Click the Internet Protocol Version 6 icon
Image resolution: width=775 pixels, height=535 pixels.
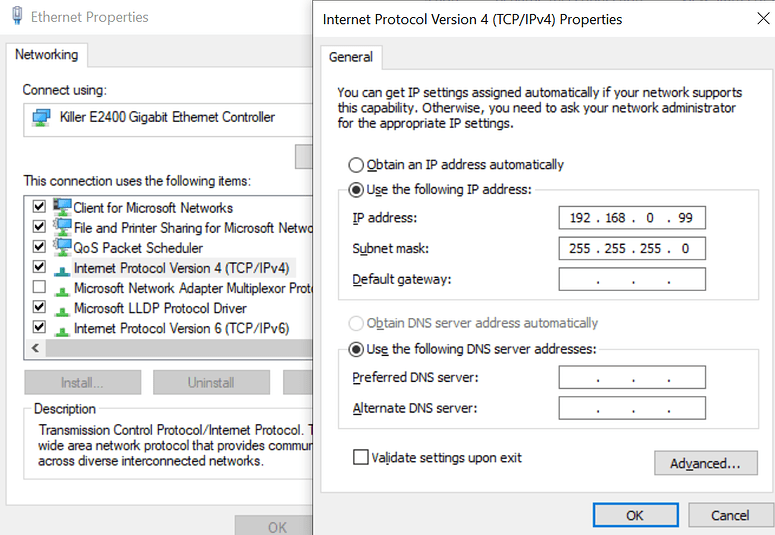[x=62, y=328]
